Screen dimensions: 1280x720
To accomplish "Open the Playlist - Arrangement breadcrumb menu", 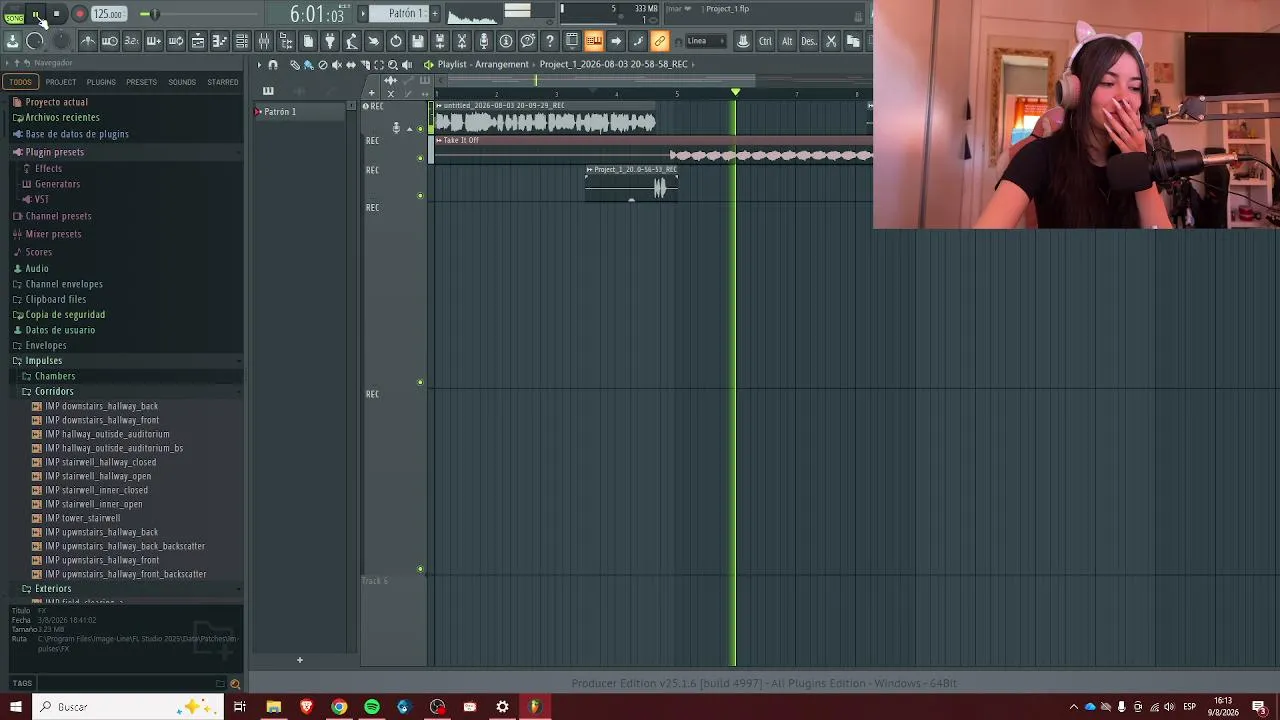I will (483, 65).
